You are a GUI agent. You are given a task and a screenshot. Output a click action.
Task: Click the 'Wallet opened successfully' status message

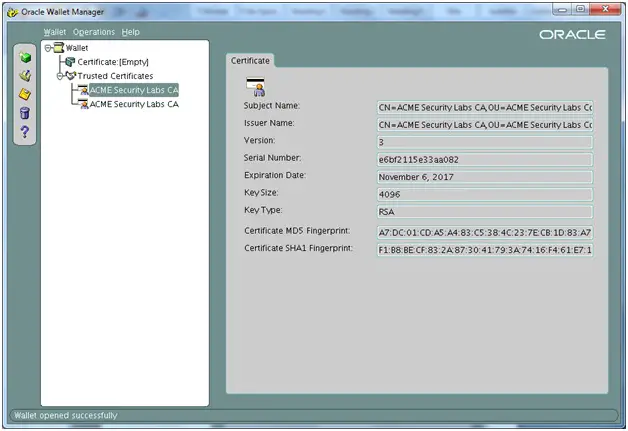[x=66, y=415]
